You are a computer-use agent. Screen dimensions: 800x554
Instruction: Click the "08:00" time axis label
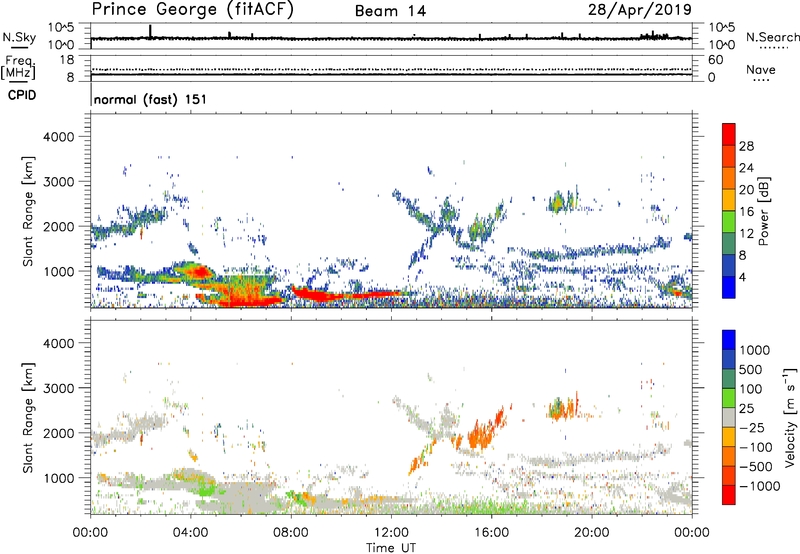(x=290, y=533)
